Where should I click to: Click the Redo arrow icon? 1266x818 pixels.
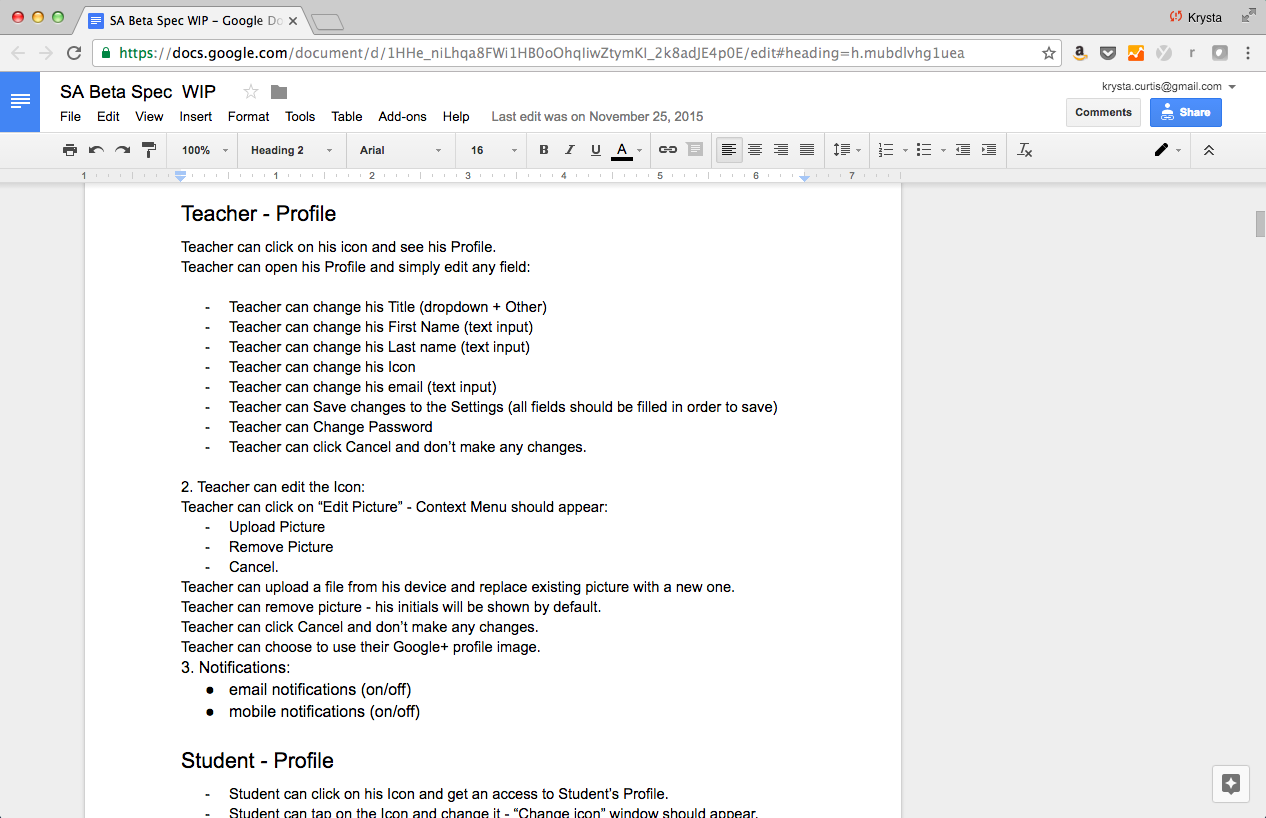coord(122,150)
